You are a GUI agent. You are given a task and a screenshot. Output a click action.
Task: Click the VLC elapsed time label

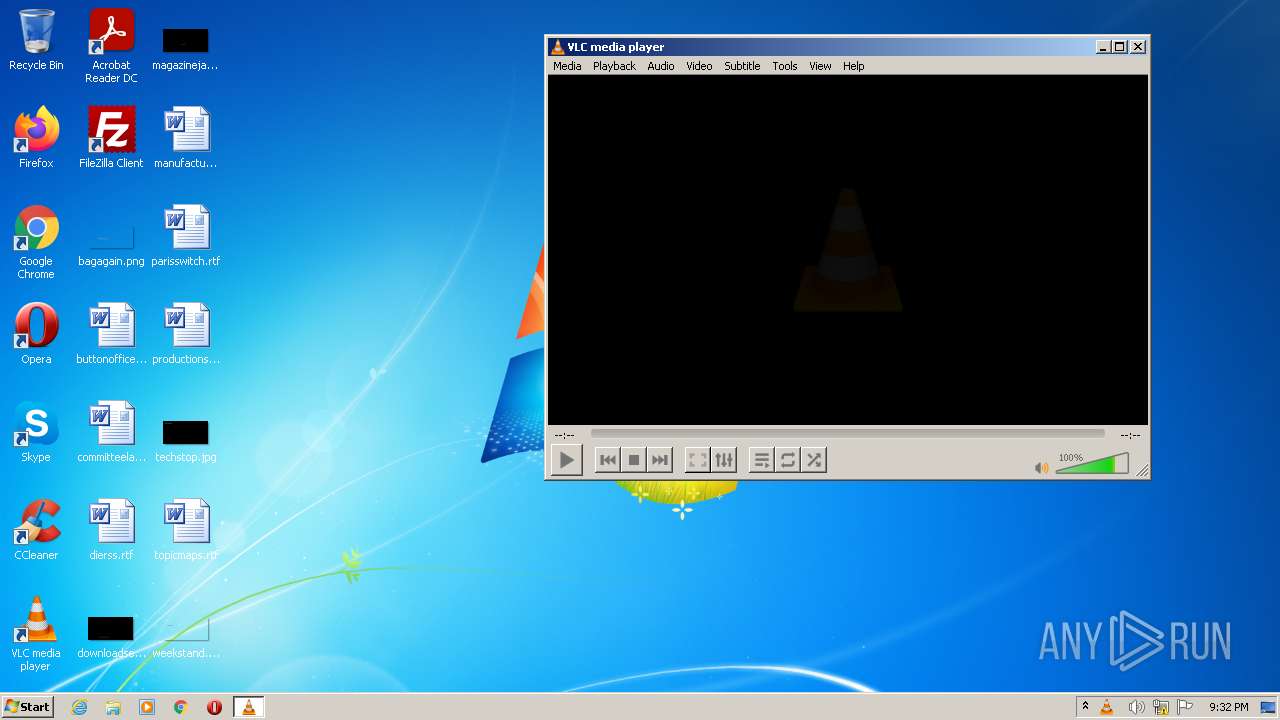[x=565, y=435]
